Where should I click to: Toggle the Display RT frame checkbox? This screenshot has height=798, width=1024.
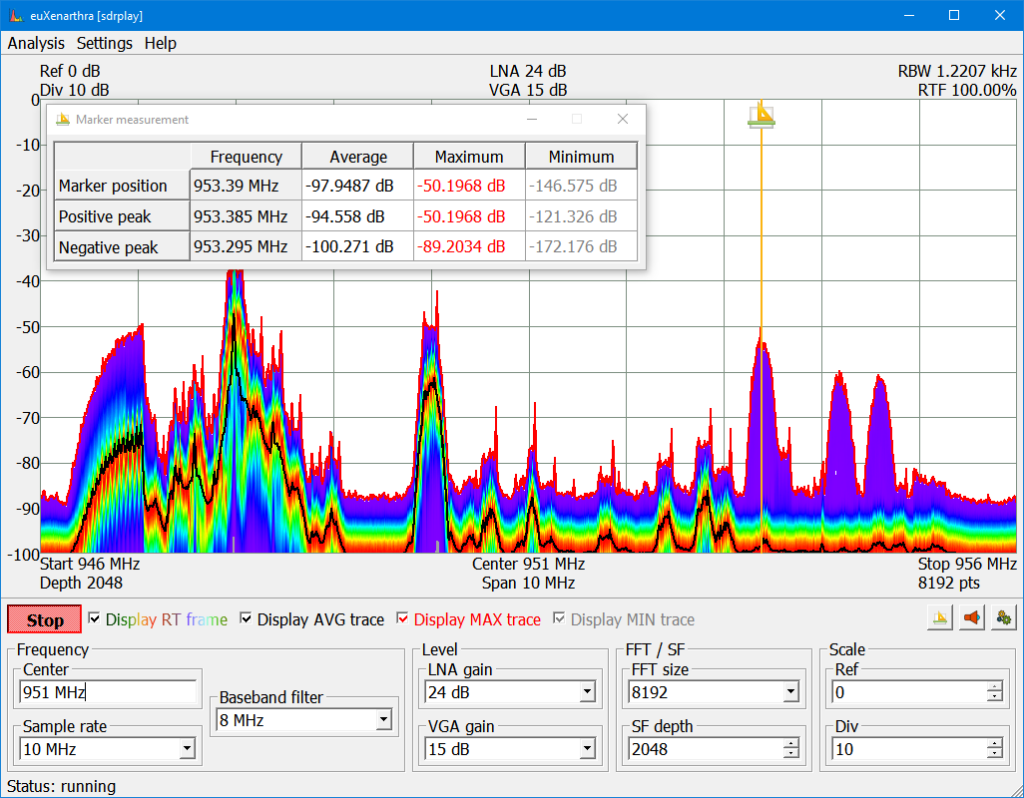[95, 618]
